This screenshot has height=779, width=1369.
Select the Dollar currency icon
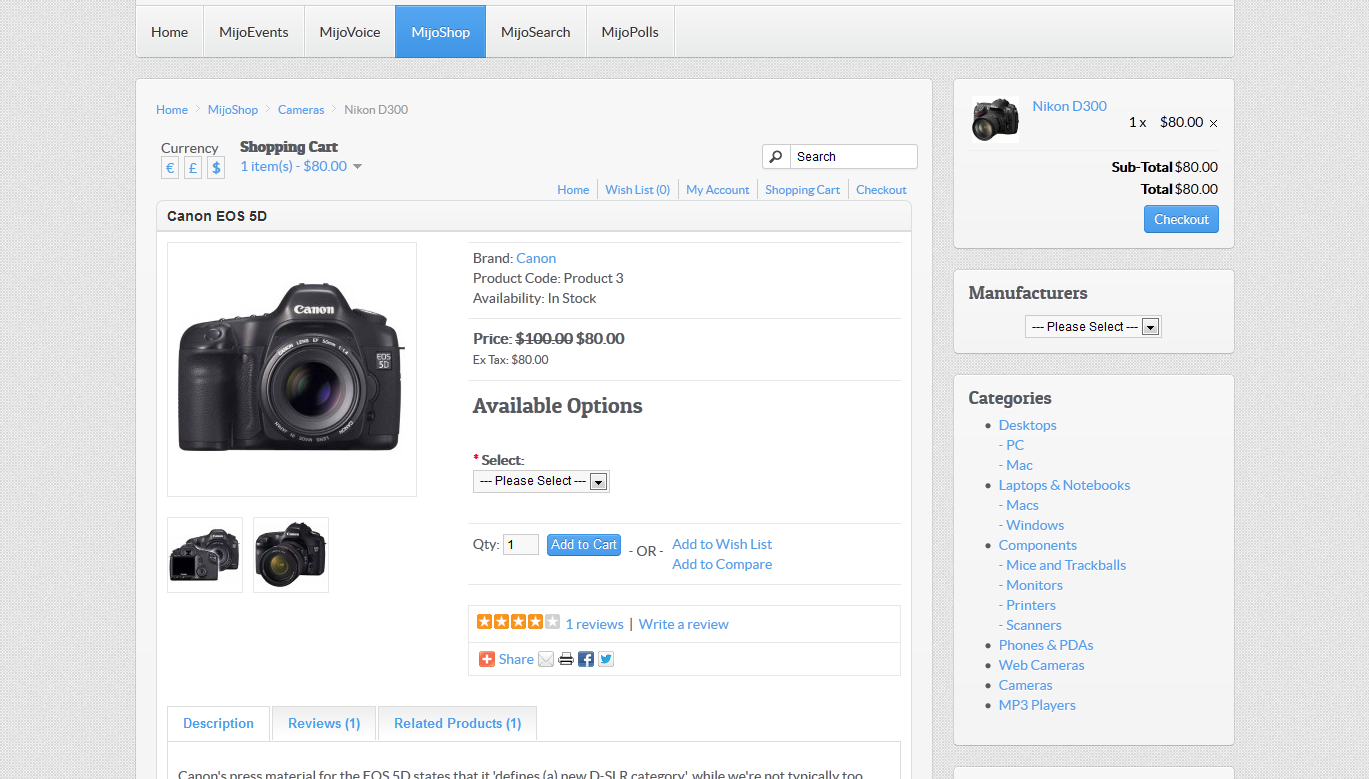click(216, 168)
